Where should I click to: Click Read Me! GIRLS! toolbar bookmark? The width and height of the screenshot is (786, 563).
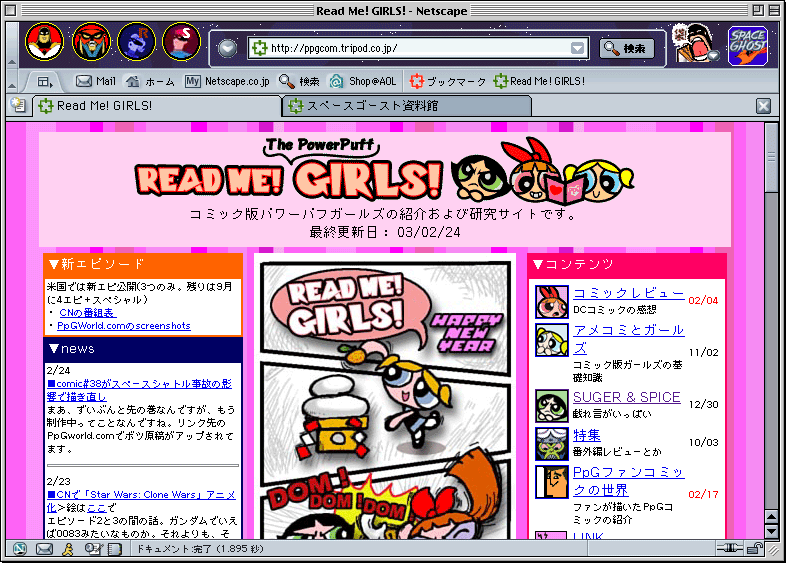[539, 81]
